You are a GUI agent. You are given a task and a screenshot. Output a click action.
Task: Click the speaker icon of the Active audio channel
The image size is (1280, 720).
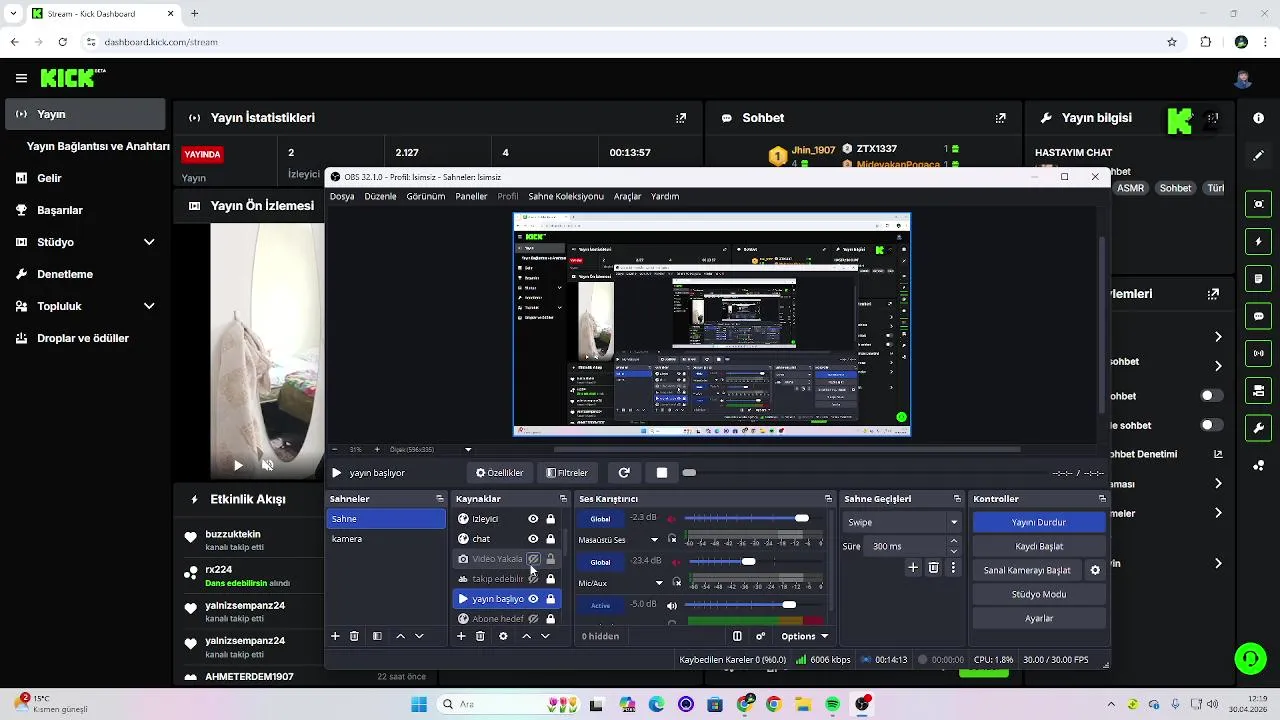[672, 605]
